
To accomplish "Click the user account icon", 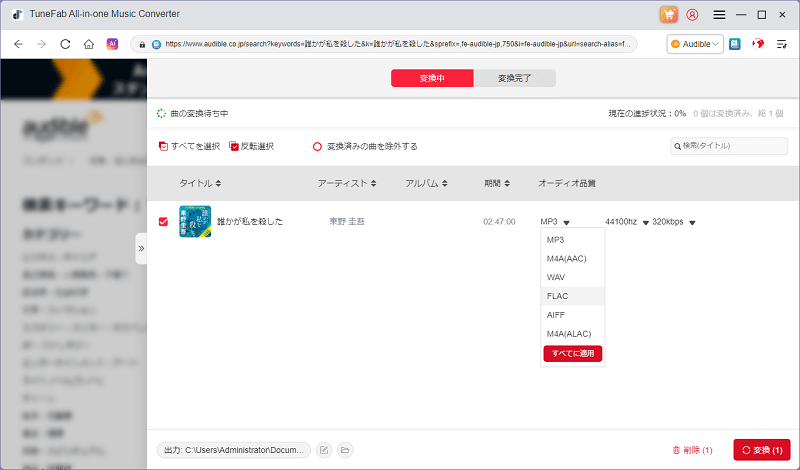I will point(694,15).
